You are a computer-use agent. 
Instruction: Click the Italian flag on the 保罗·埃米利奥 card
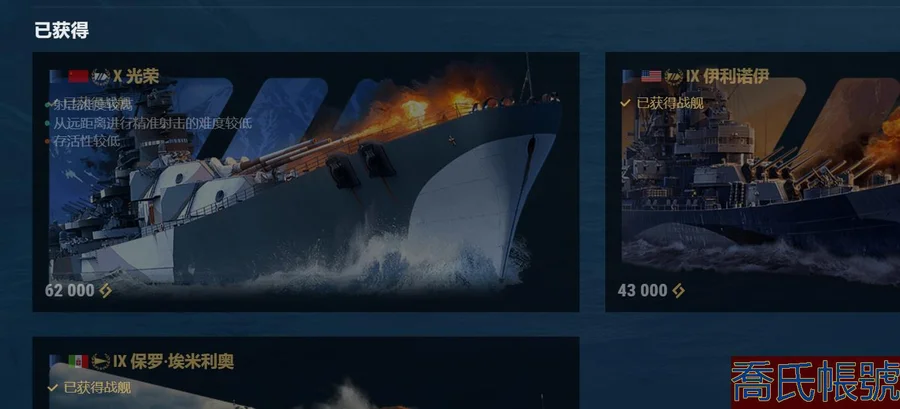click(78, 361)
